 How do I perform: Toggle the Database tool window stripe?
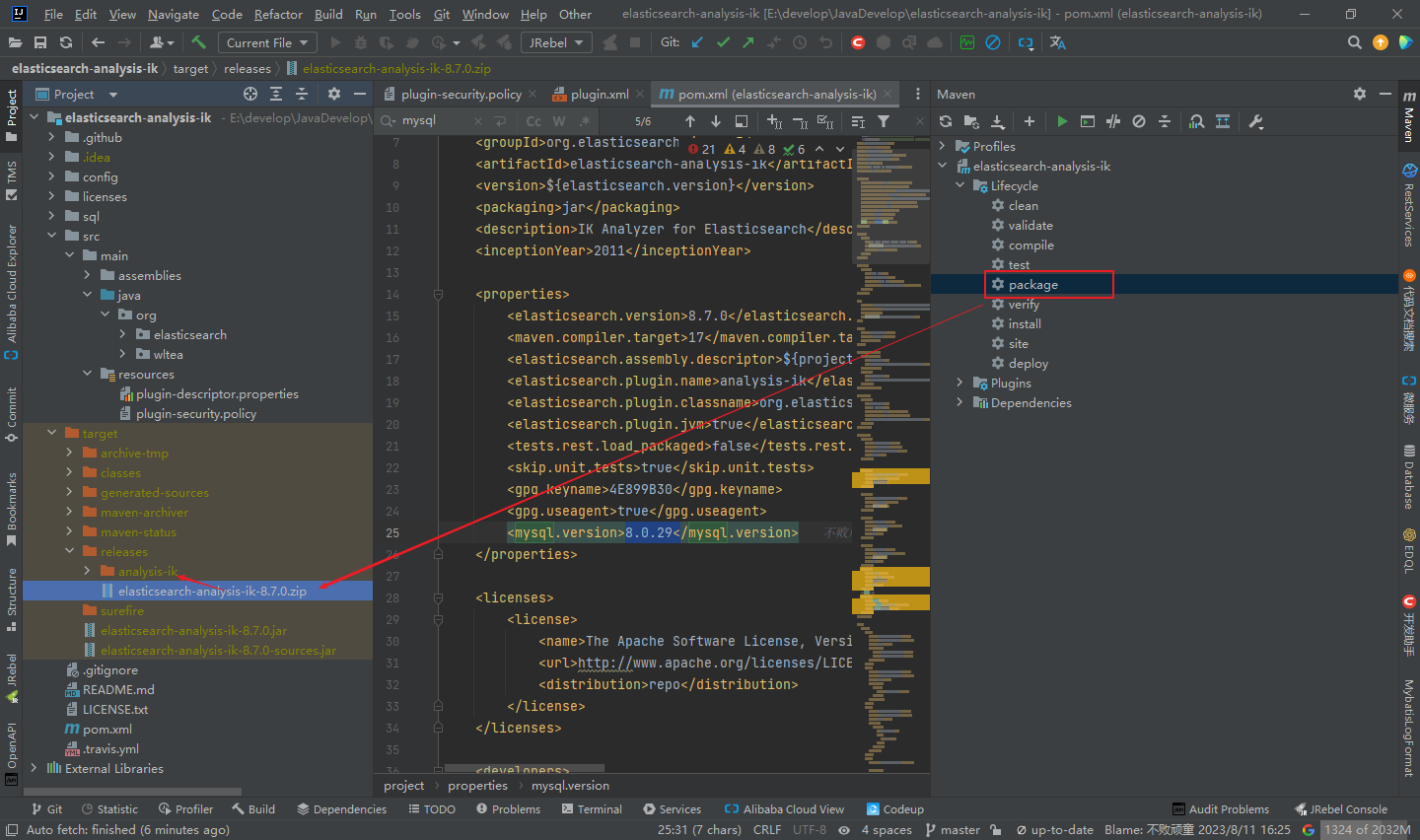click(x=1409, y=476)
